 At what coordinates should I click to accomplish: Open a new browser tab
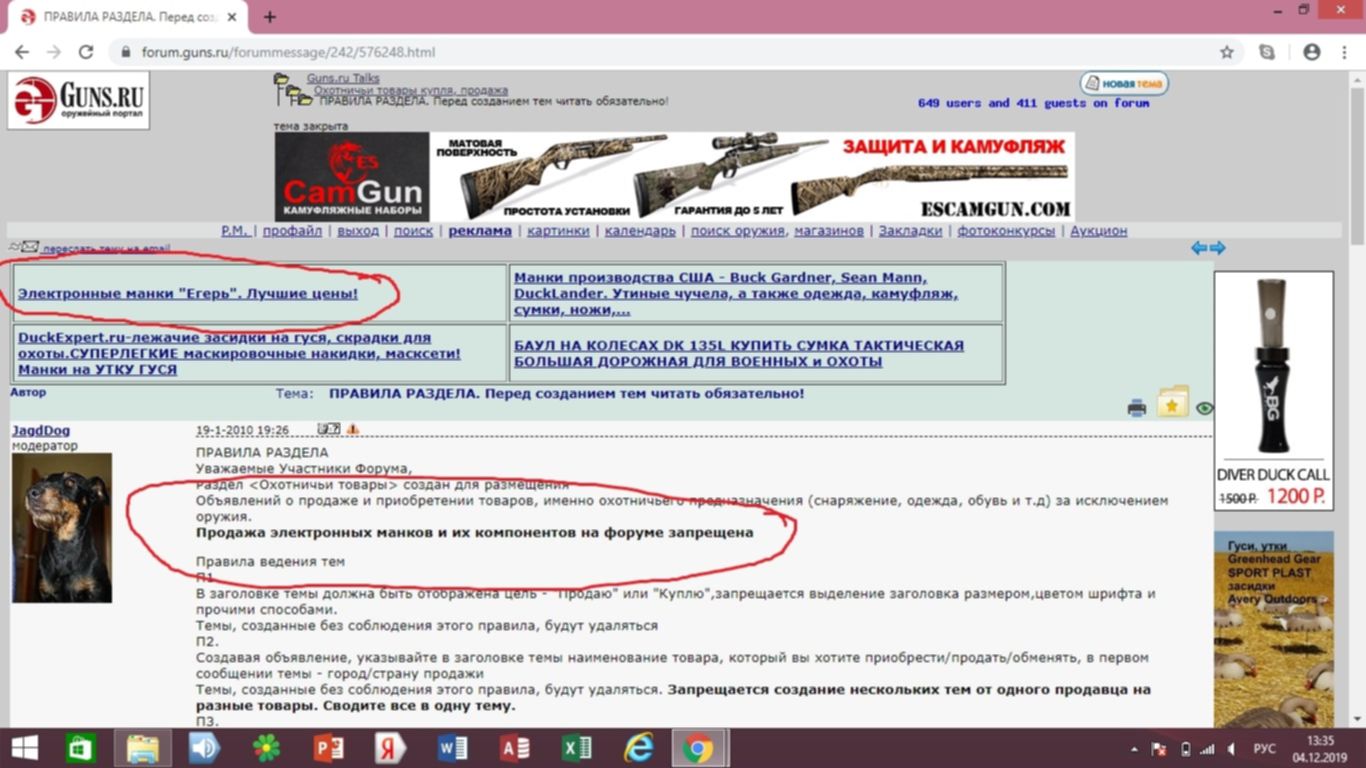(x=270, y=17)
